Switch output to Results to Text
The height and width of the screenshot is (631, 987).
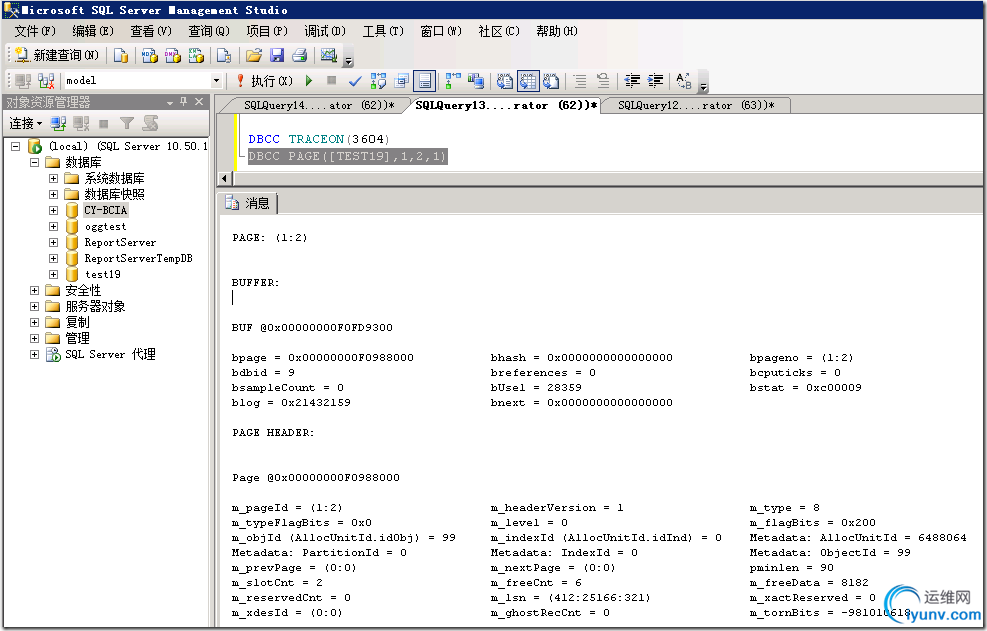504,81
